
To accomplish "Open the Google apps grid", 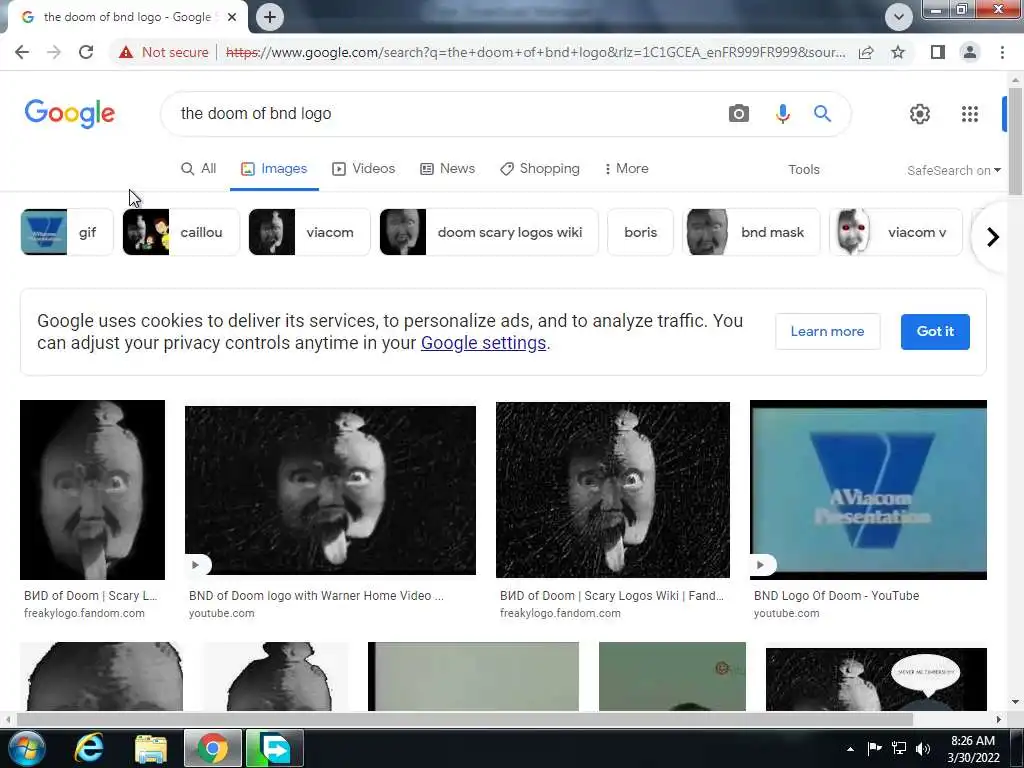I will tap(970, 114).
